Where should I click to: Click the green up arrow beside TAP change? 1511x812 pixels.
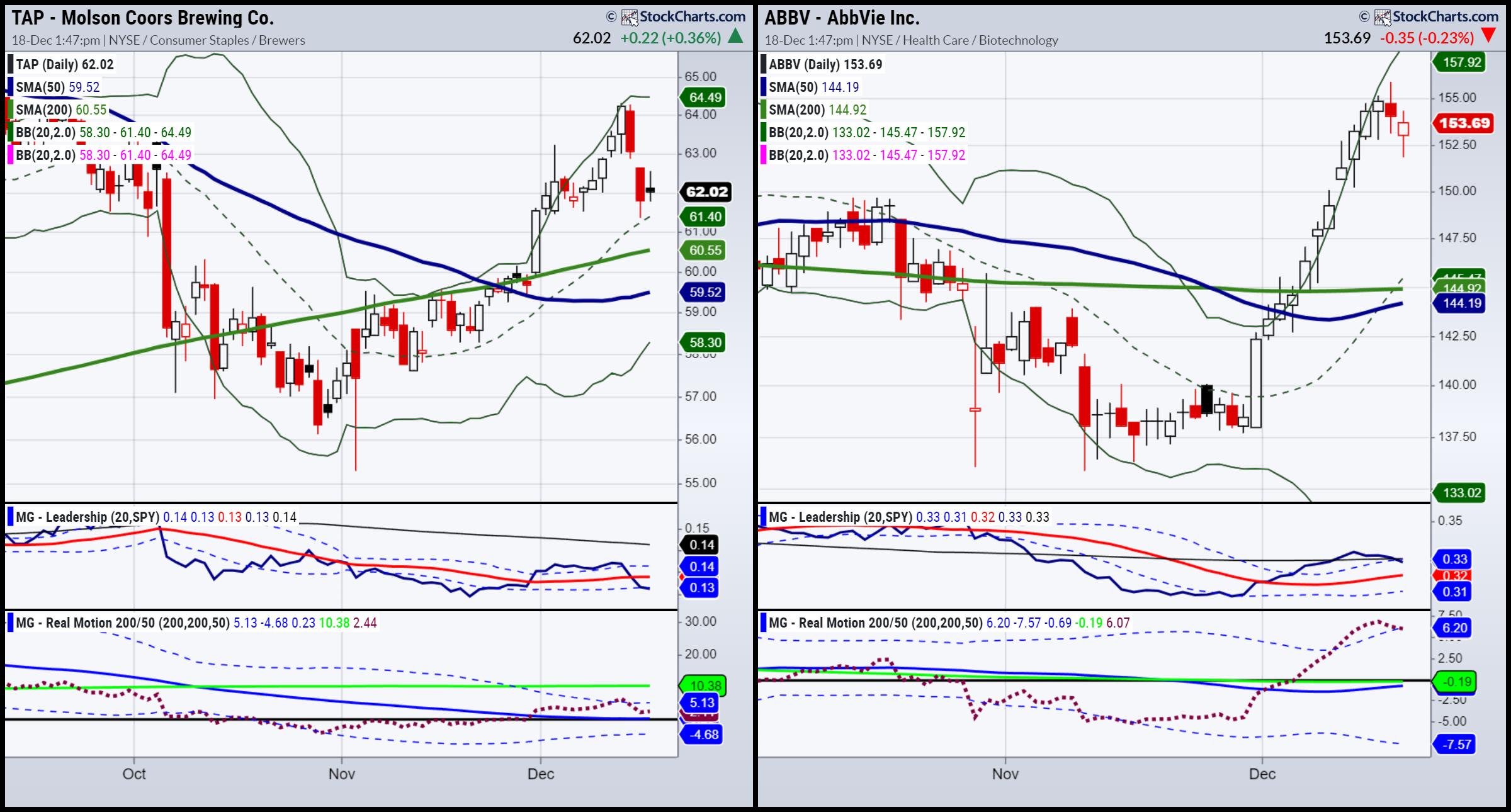pyautogui.click(x=735, y=37)
